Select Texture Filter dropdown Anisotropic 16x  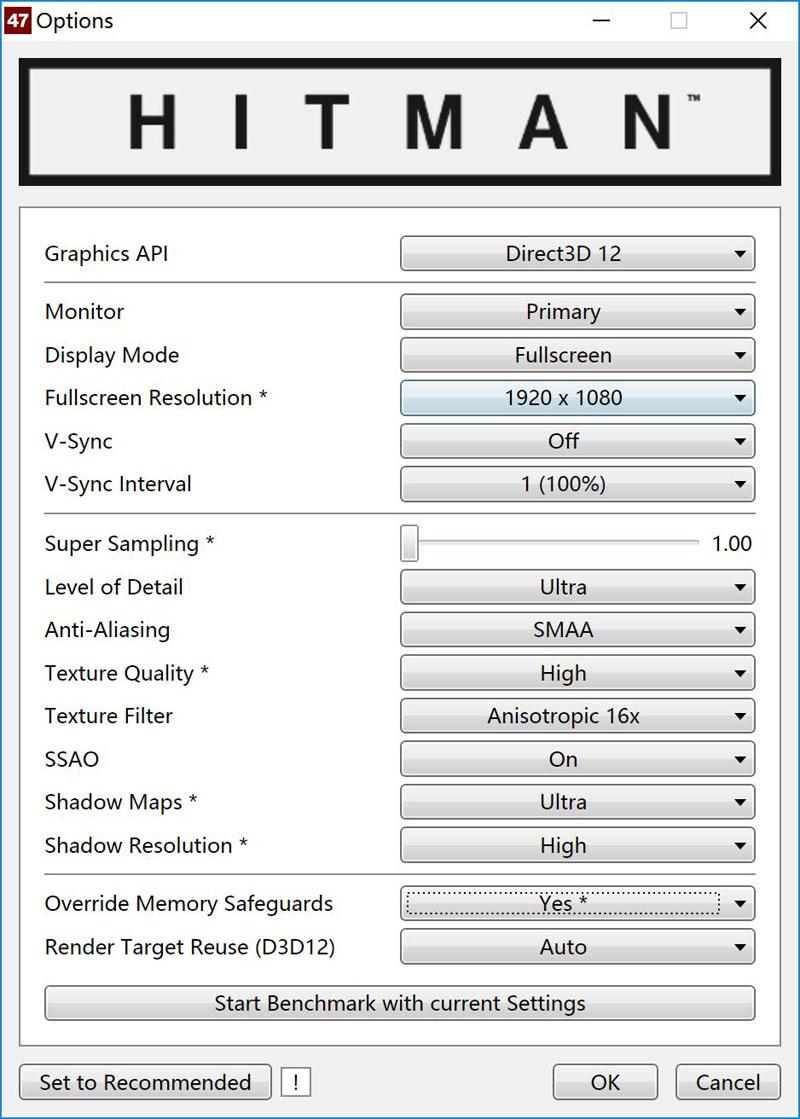(577, 716)
